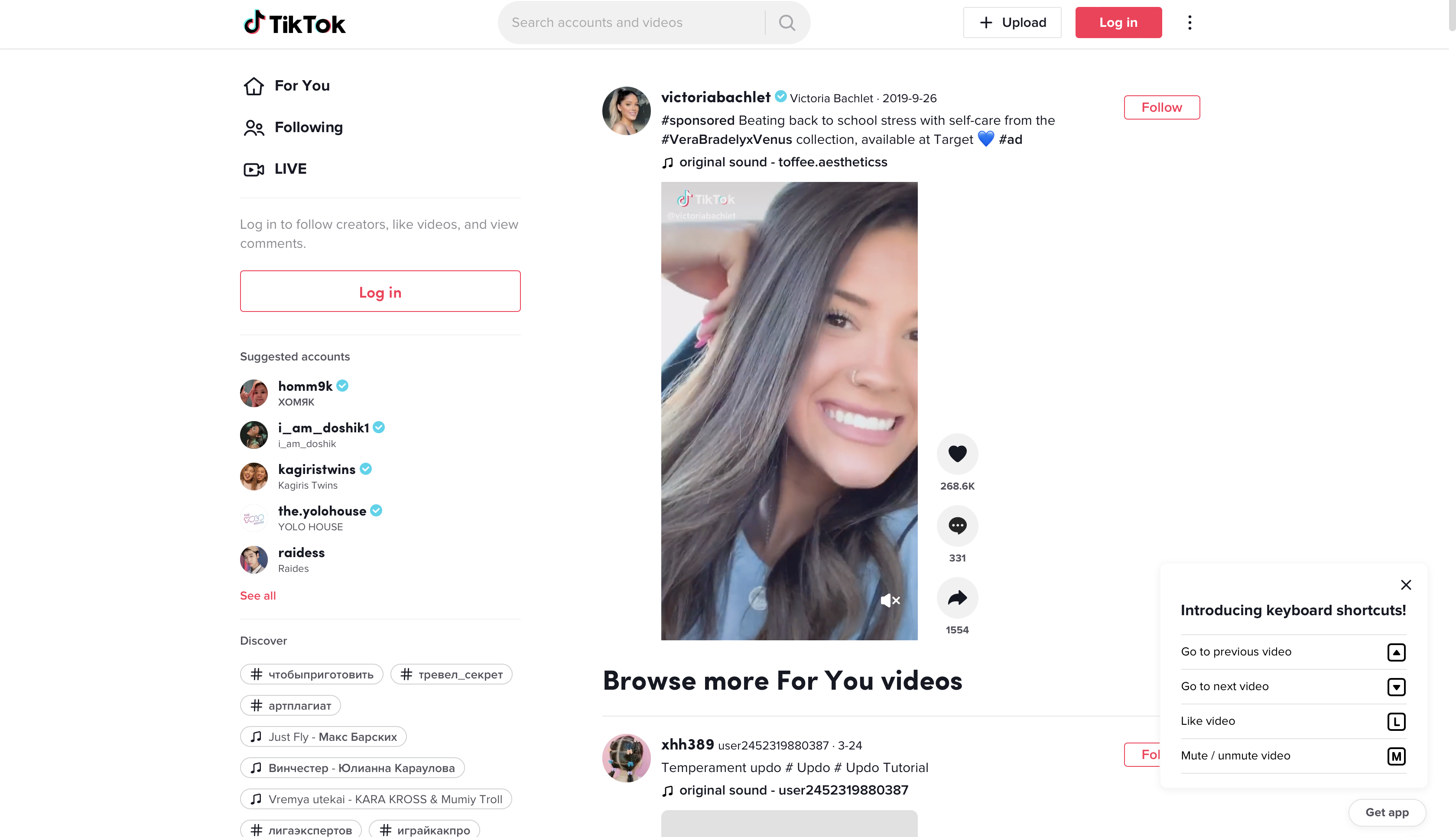The width and height of the screenshot is (1456, 837).
Task: Click the share arrow icon on video
Action: pos(957,597)
